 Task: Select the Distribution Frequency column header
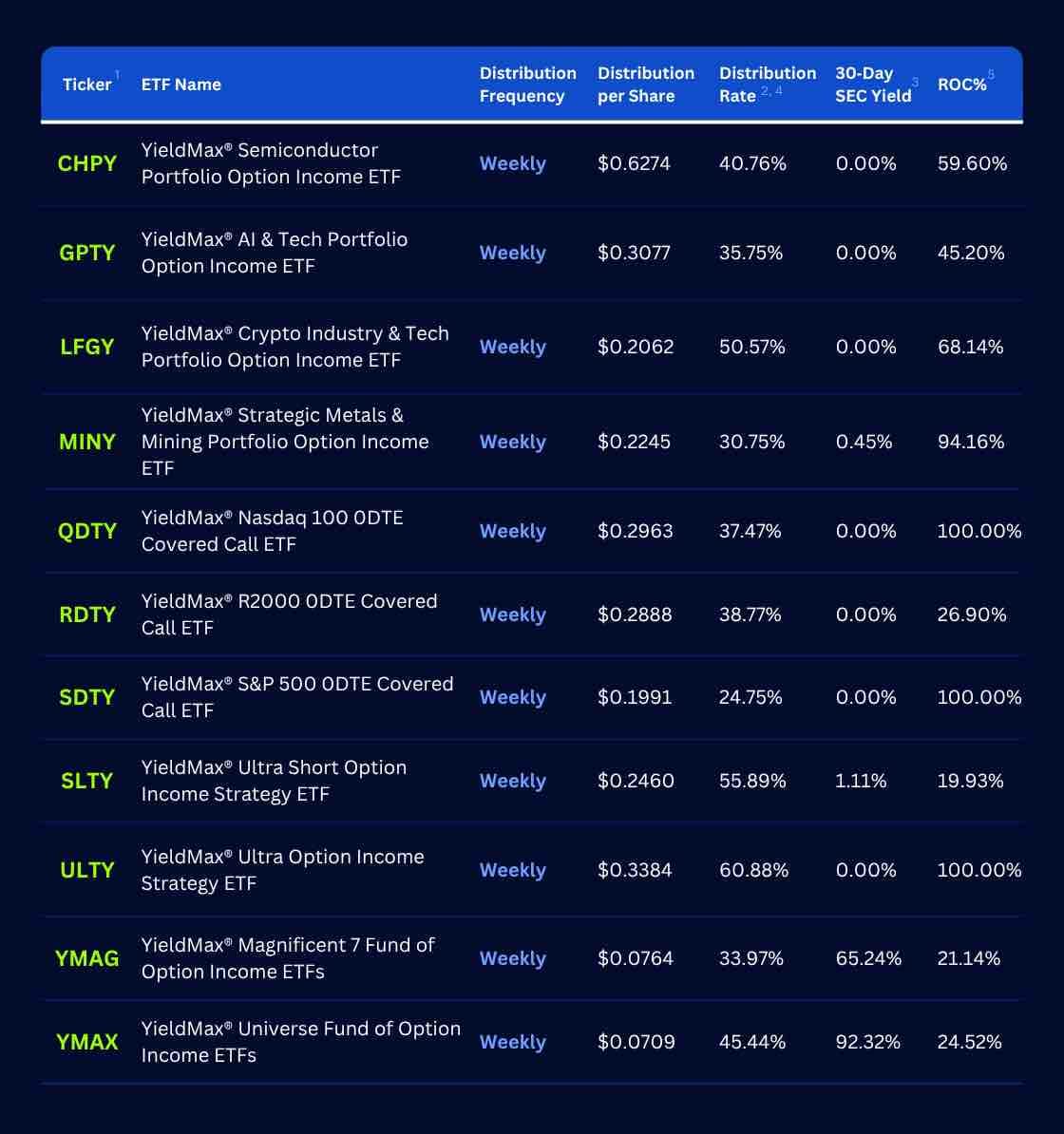pyautogui.click(x=527, y=85)
